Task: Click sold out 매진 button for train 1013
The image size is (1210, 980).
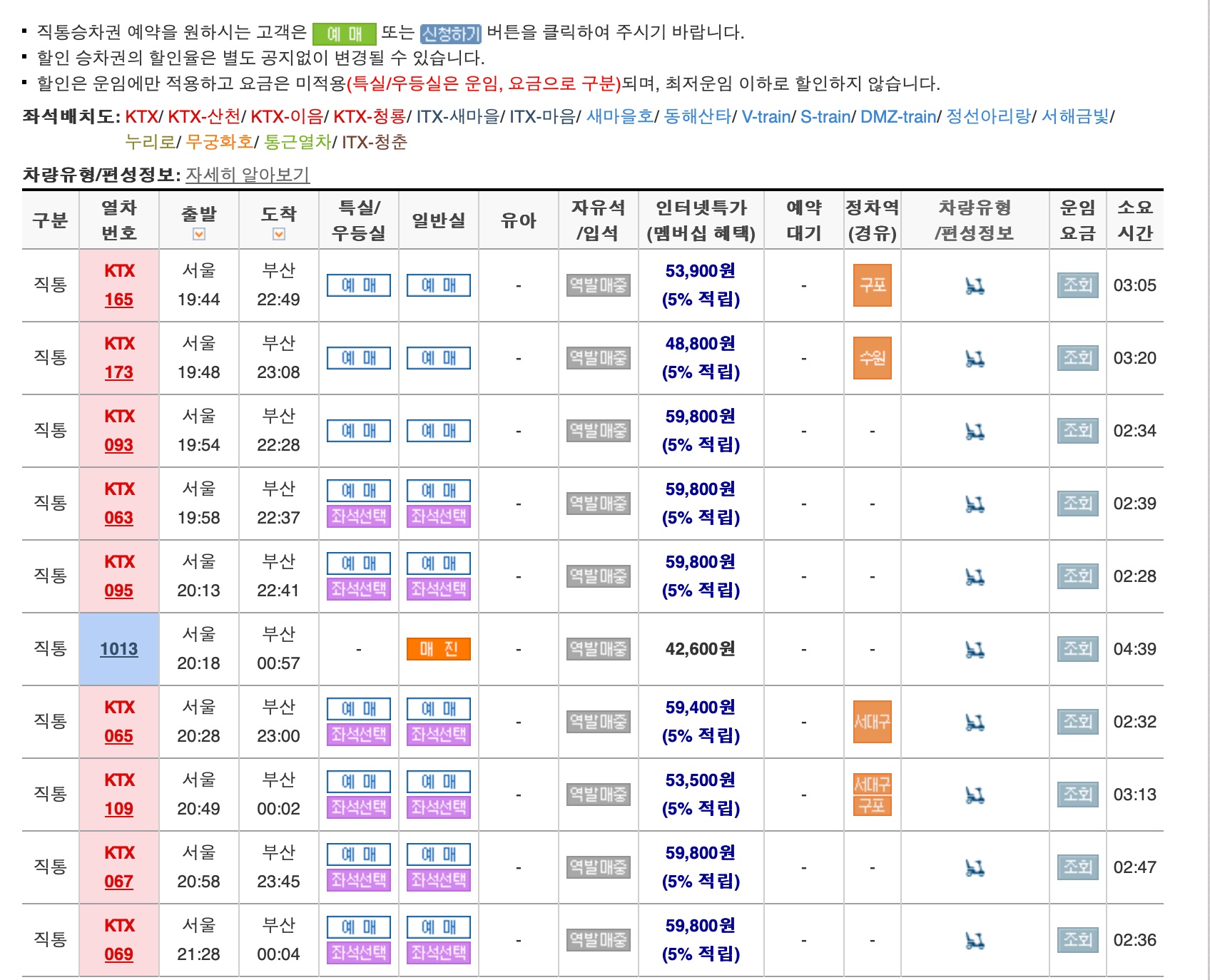Action: click(439, 649)
